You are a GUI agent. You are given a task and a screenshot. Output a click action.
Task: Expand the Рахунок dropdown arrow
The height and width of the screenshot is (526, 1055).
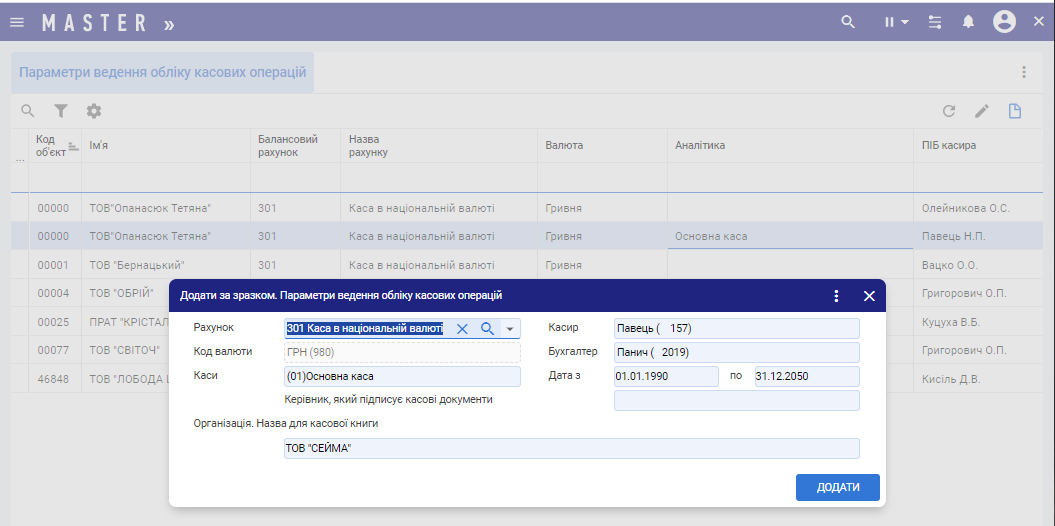tap(509, 328)
